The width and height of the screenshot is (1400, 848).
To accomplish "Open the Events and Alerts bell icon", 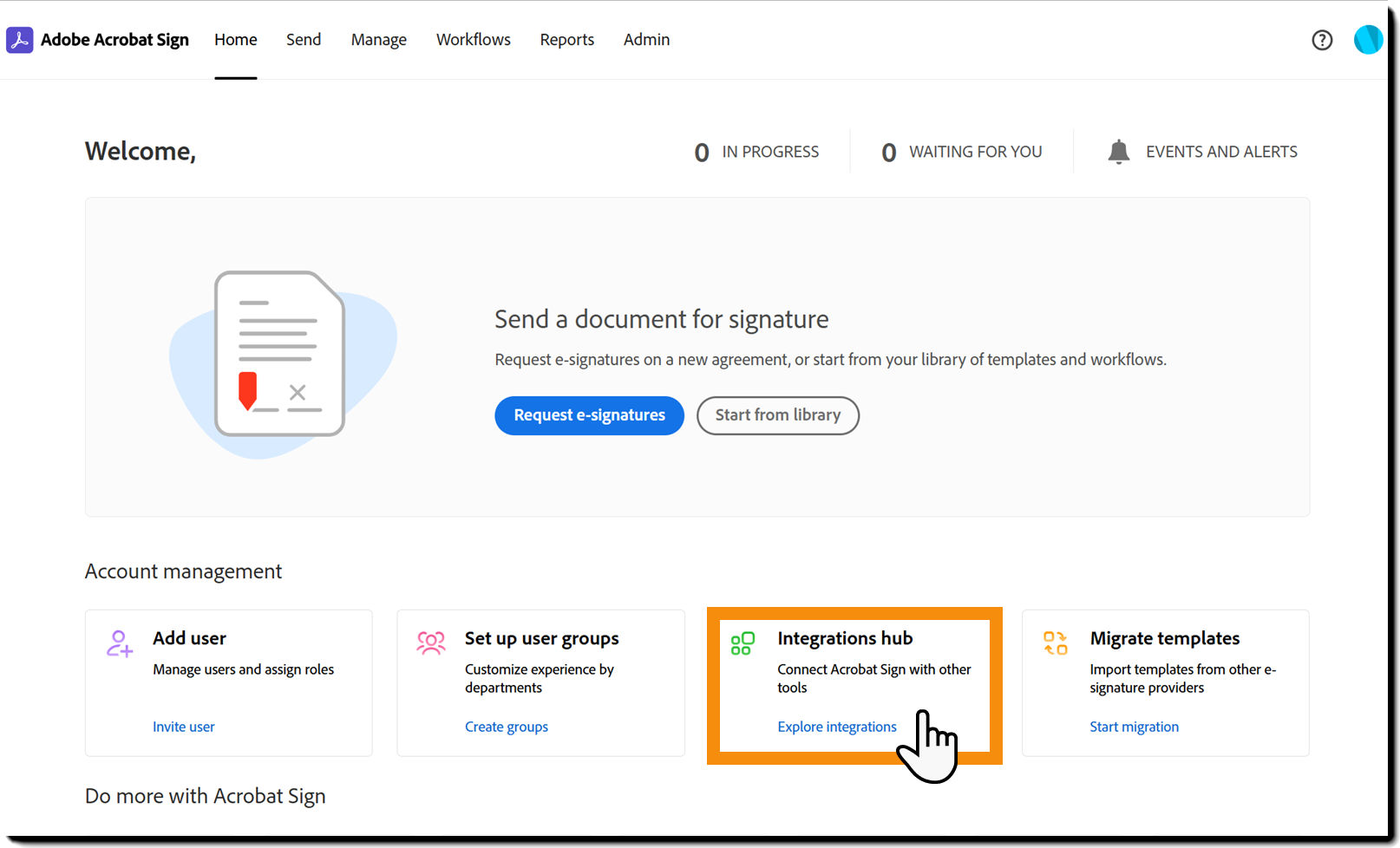I will (1119, 151).
